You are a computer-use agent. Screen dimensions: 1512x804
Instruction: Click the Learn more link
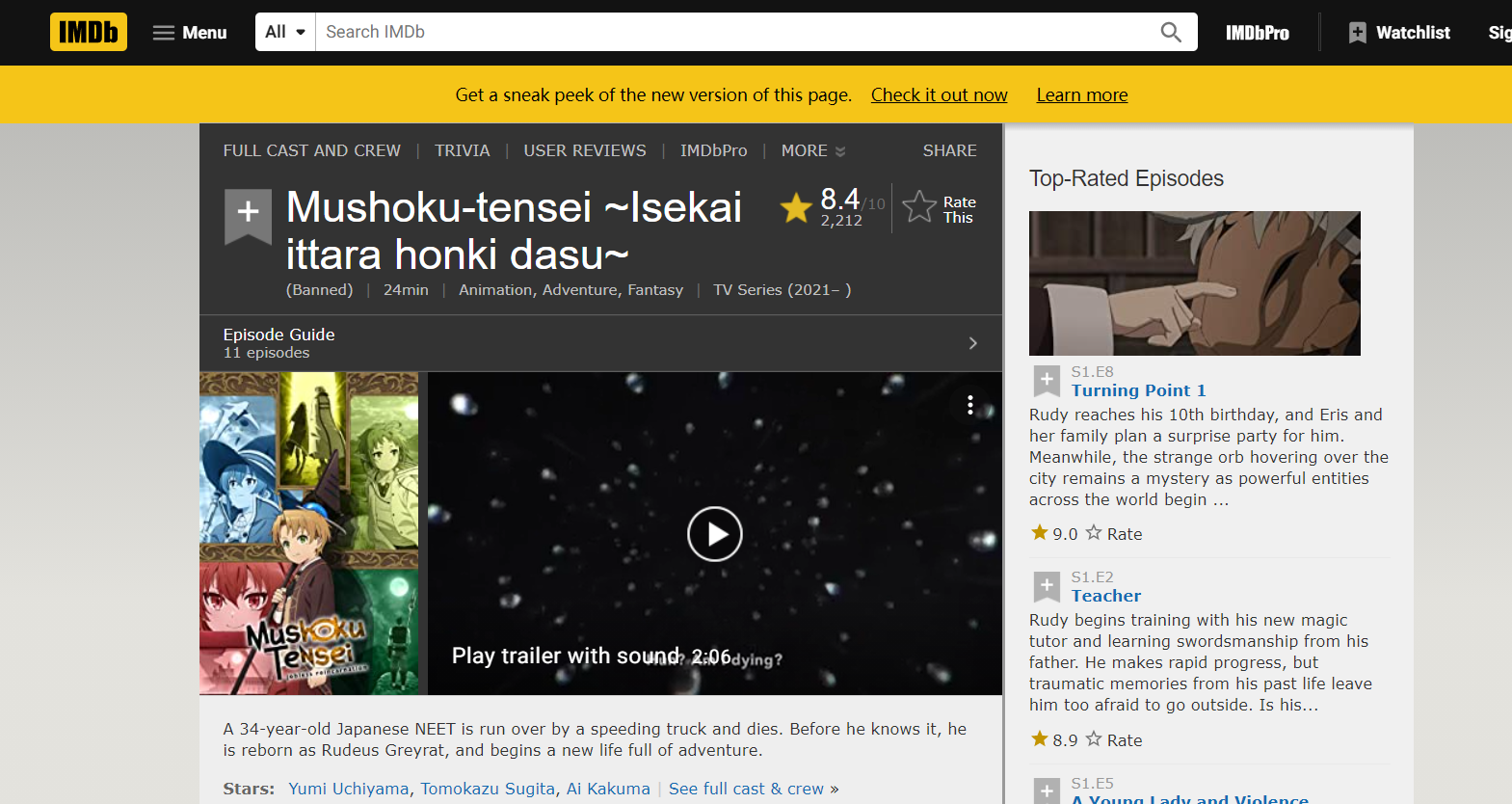pos(1081,94)
